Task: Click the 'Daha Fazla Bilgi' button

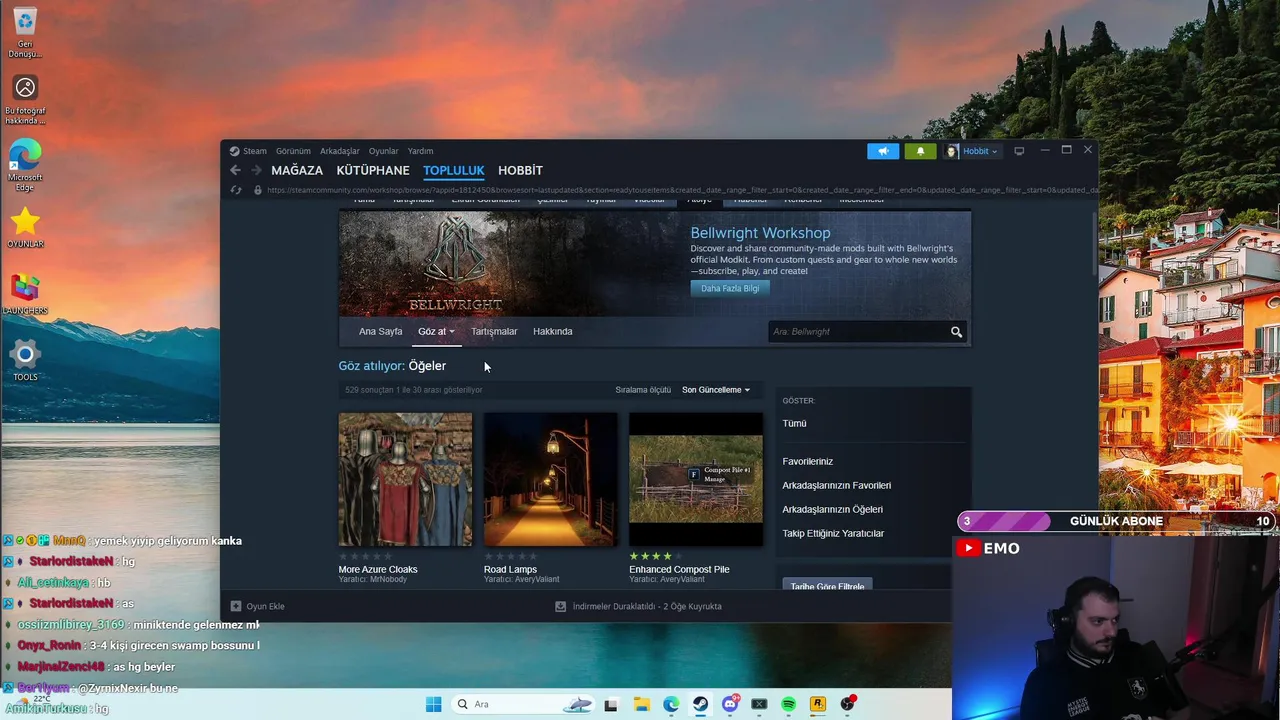Action: [730, 288]
